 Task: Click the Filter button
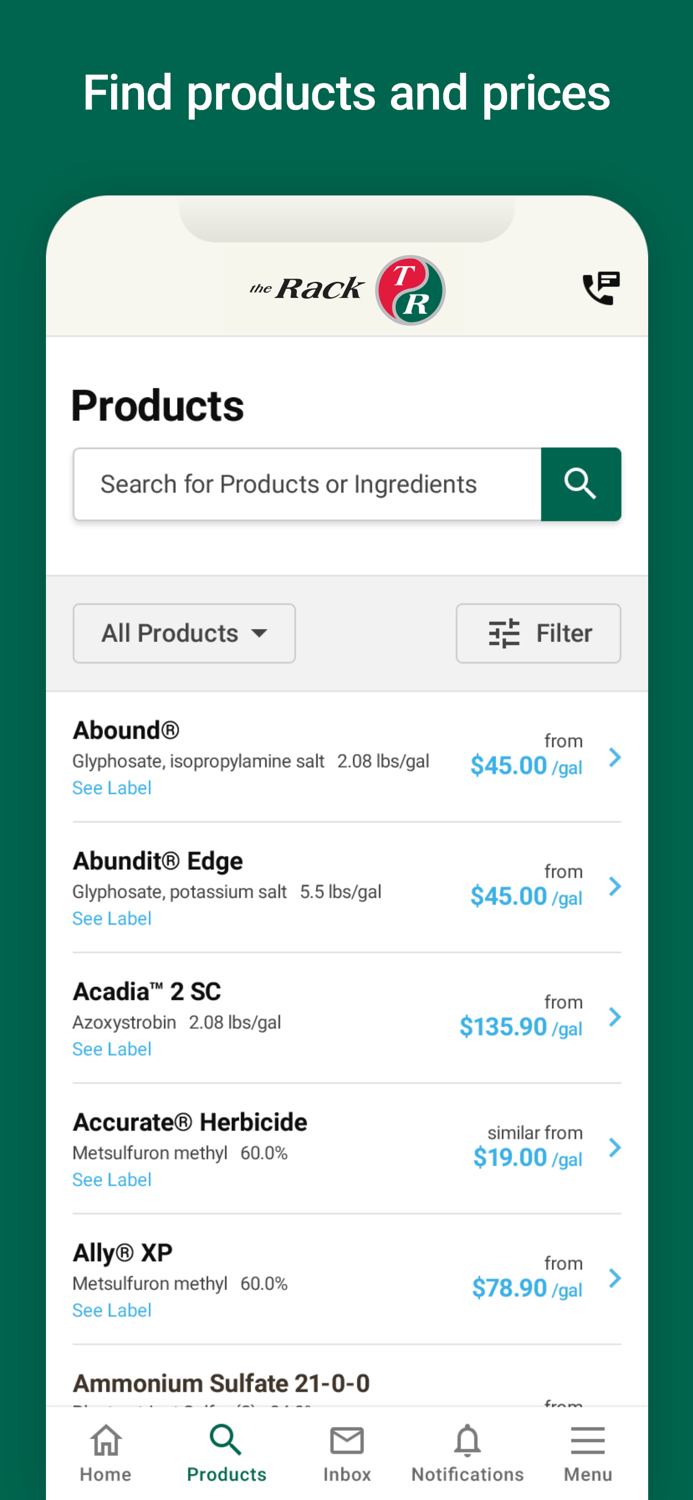click(538, 633)
